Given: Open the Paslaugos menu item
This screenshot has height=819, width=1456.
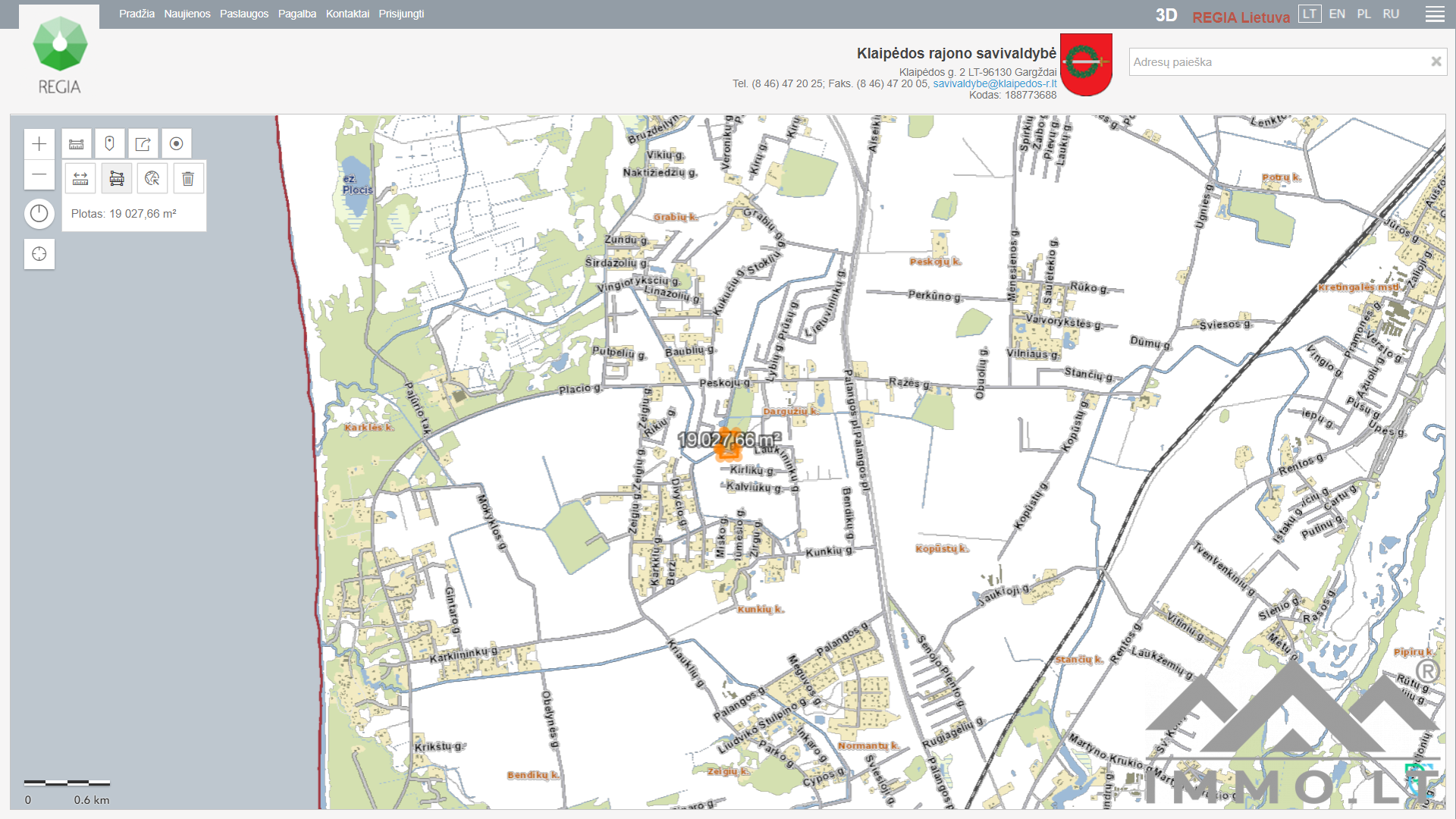Looking at the screenshot, I should click(244, 14).
